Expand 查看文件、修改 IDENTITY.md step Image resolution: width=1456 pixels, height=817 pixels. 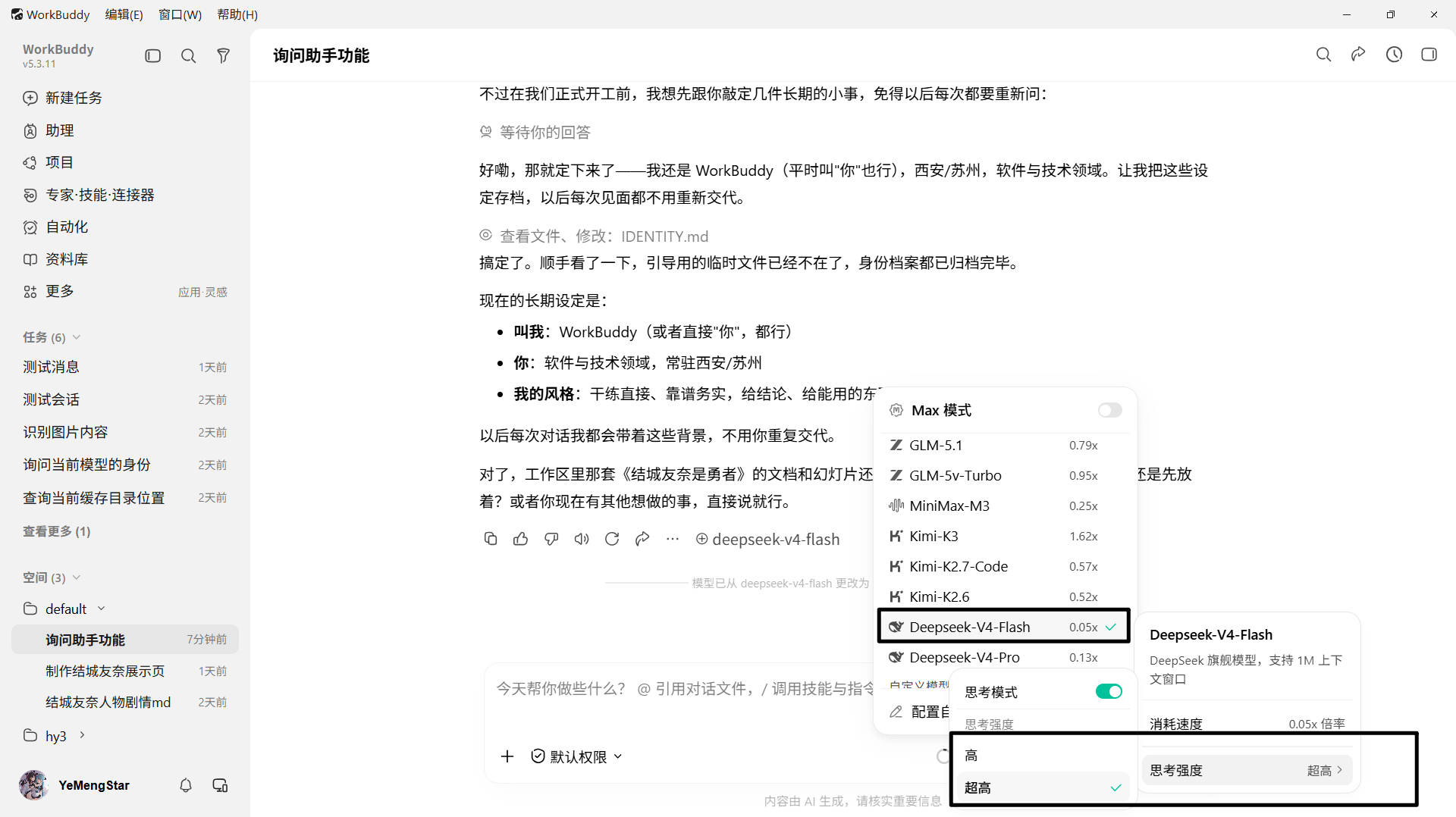(594, 236)
